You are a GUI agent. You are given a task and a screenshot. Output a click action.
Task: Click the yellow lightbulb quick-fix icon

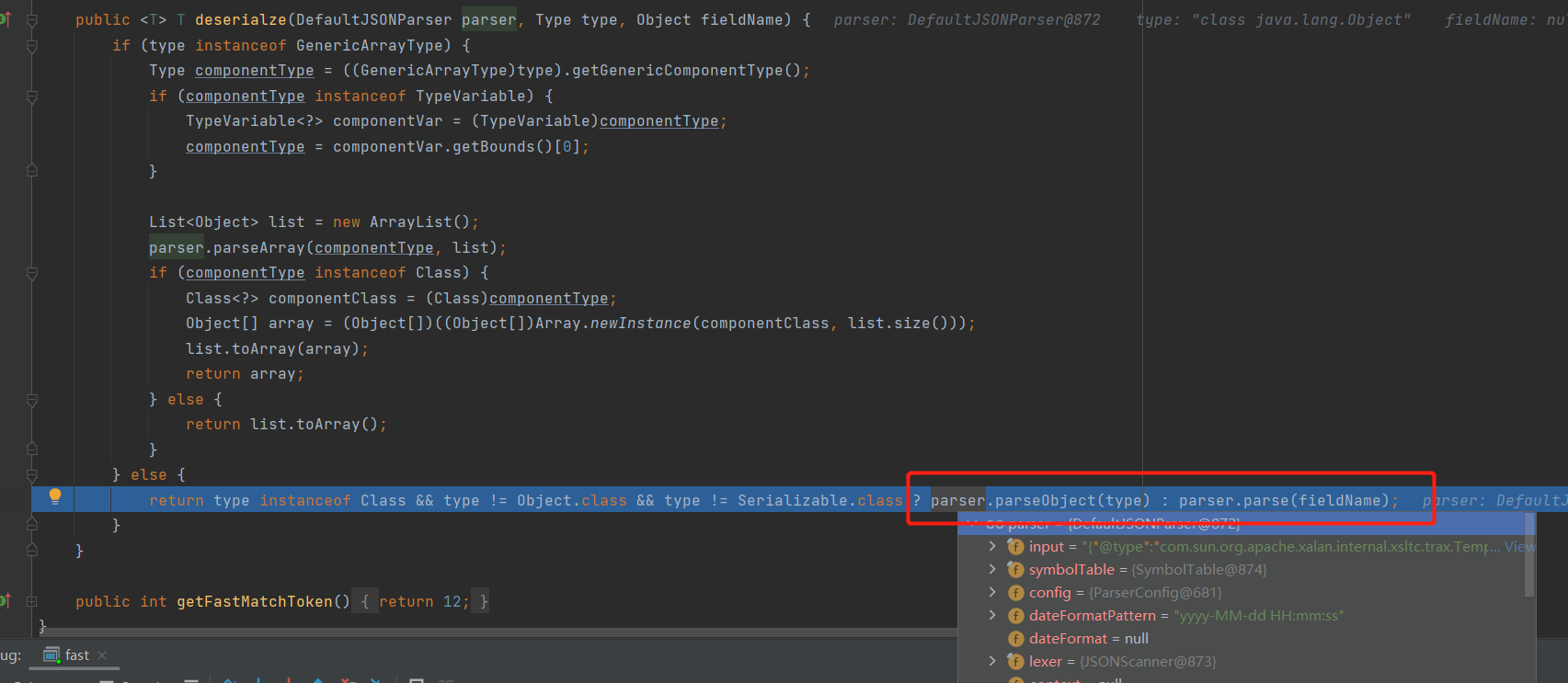(55, 496)
